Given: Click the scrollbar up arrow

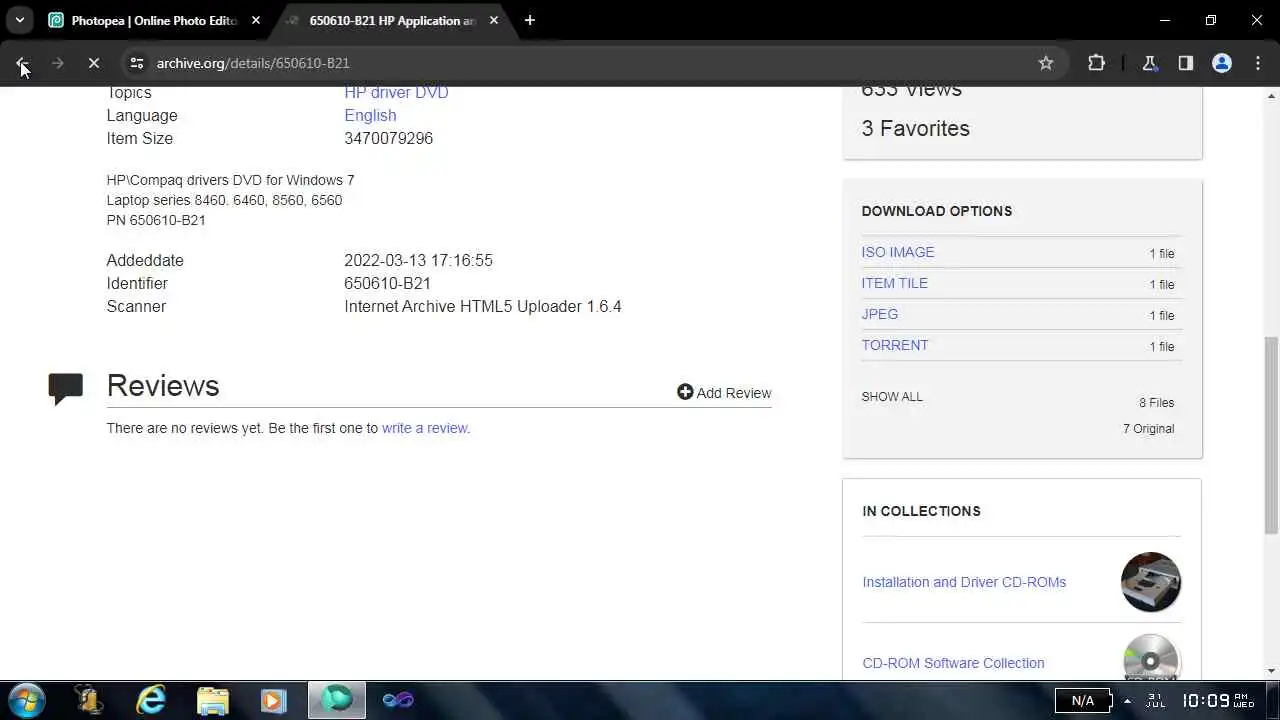Looking at the screenshot, I should 1272,95.
